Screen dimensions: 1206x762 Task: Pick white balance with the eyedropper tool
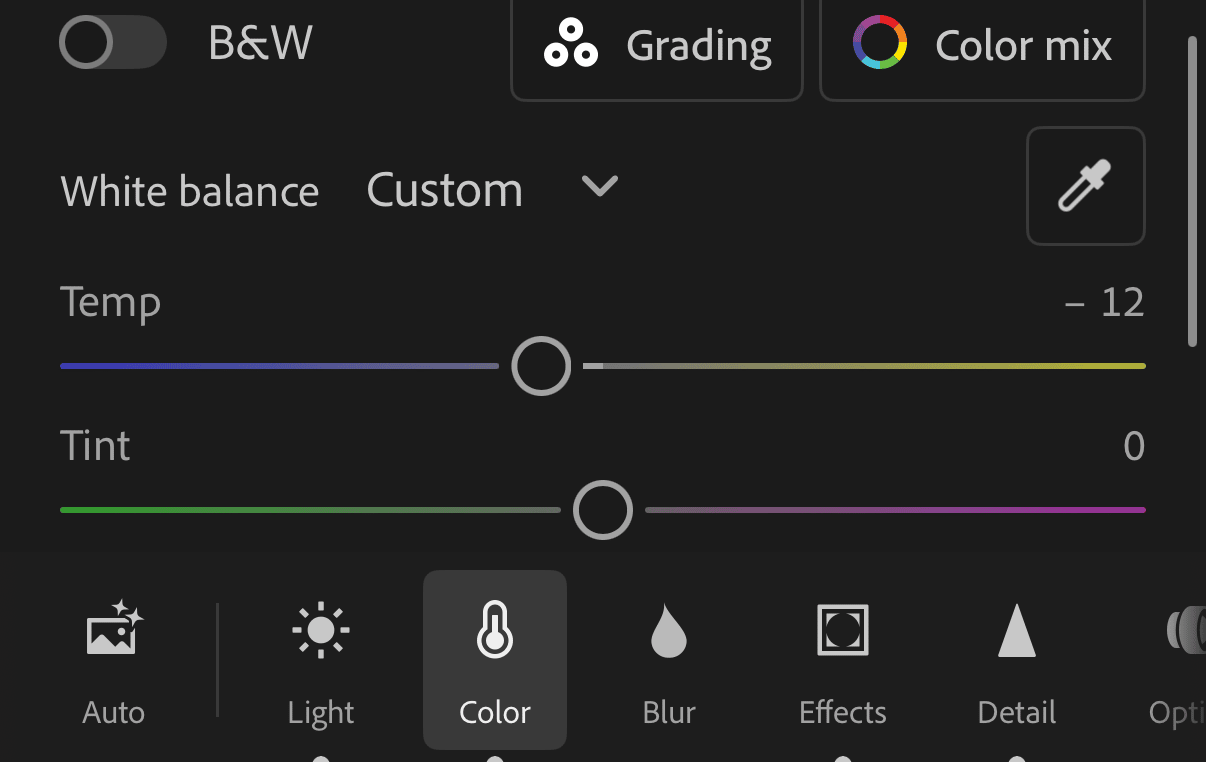[x=1085, y=186]
